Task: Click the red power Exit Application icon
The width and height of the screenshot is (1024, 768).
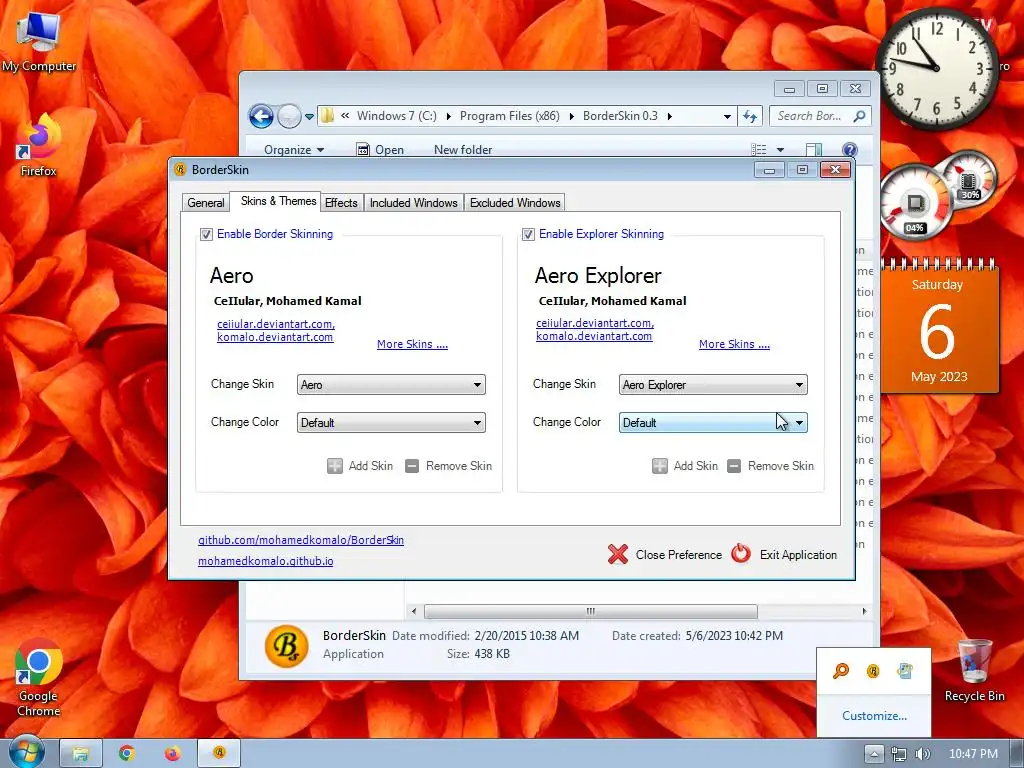Action: 741,553
